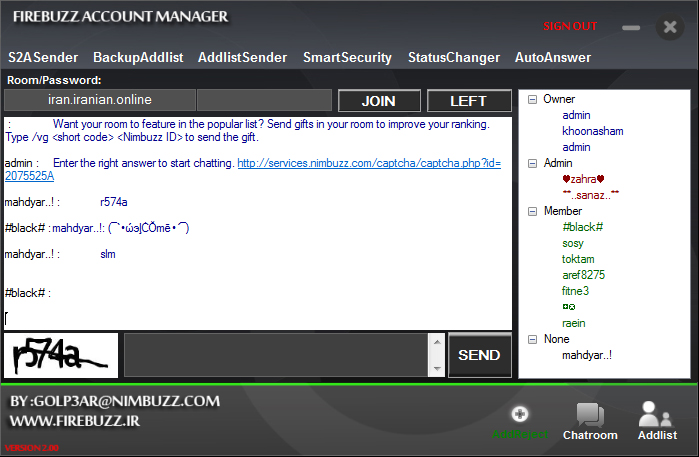Select the symbol-named member below fitne3

click(x=569, y=307)
